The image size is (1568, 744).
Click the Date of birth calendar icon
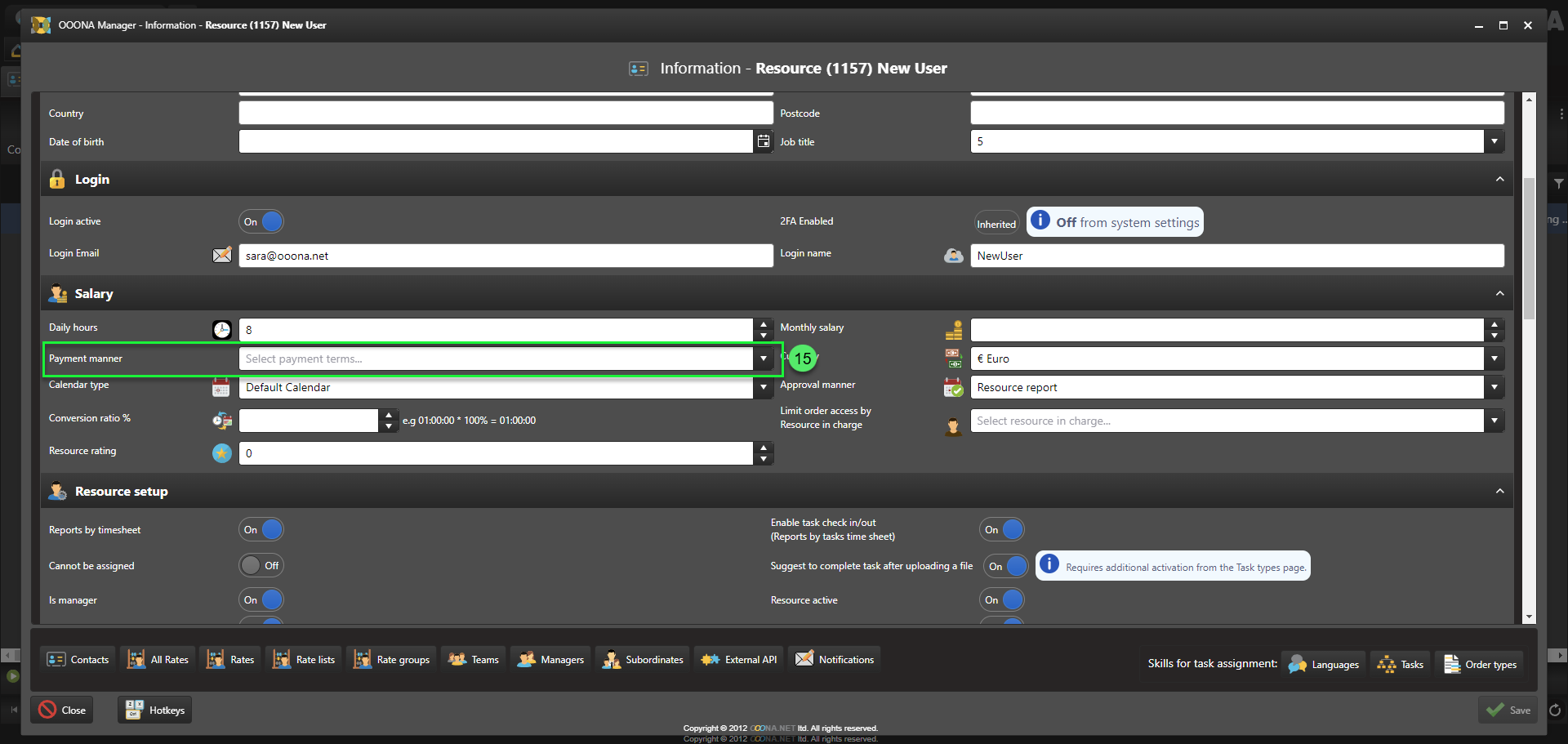(763, 141)
